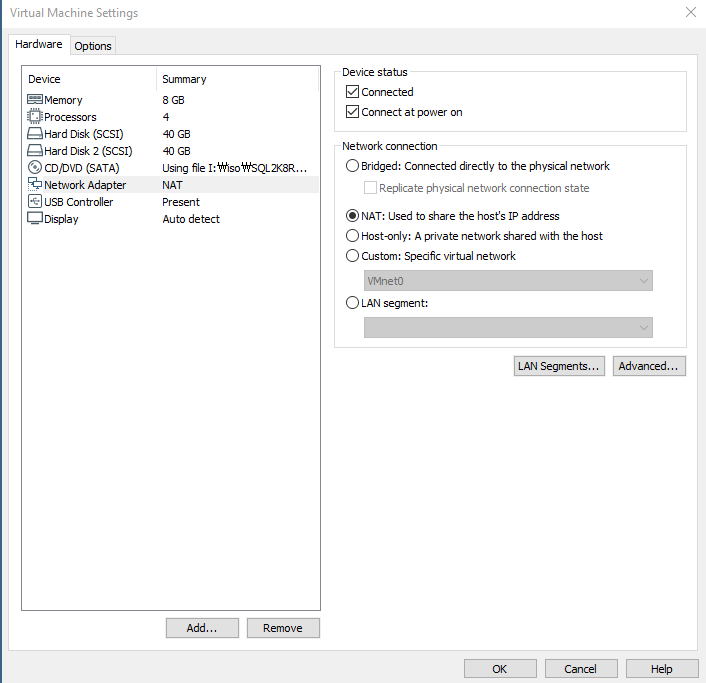Select the Memory row text
706x683 pixels.
pos(63,100)
